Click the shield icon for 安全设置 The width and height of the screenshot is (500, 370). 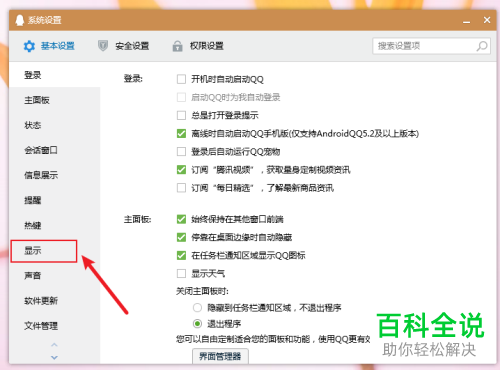[x=103, y=46]
